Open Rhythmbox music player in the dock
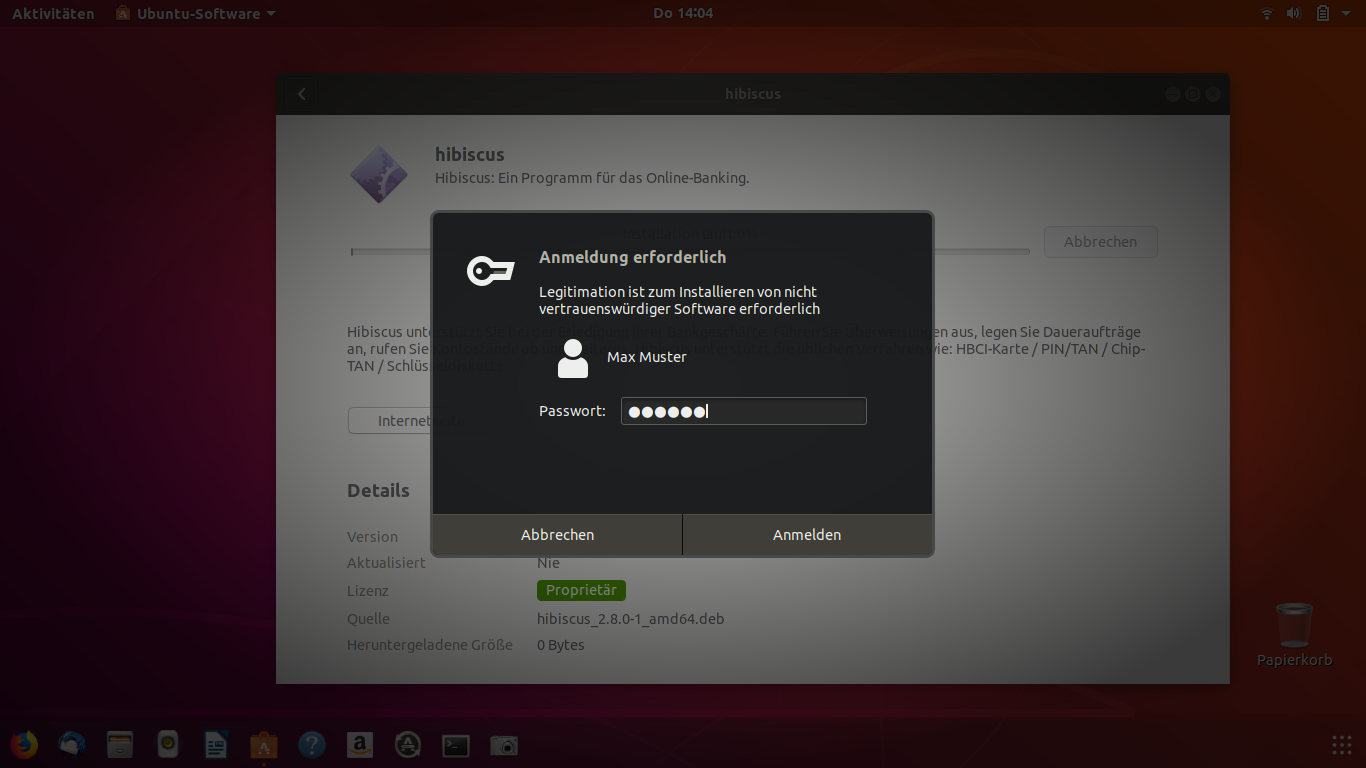 pyautogui.click(x=168, y=745)
